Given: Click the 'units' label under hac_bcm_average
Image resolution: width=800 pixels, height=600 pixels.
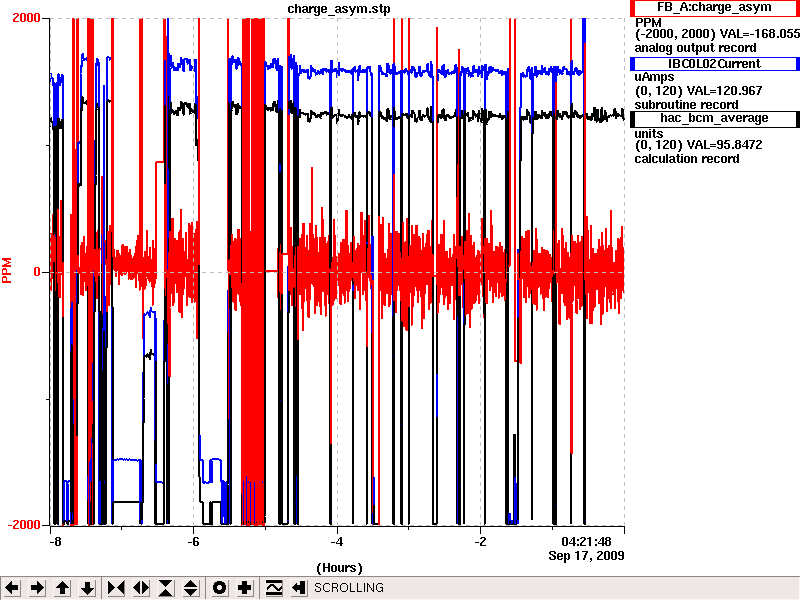Looking at the screenshot, I should pos(649,134).
